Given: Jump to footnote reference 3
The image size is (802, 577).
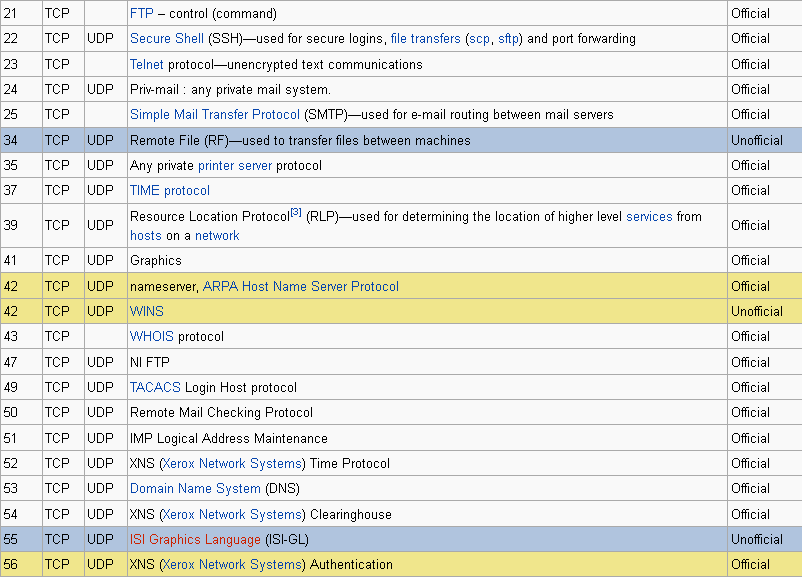Looking at the screenshot, I should click(295, 212).
